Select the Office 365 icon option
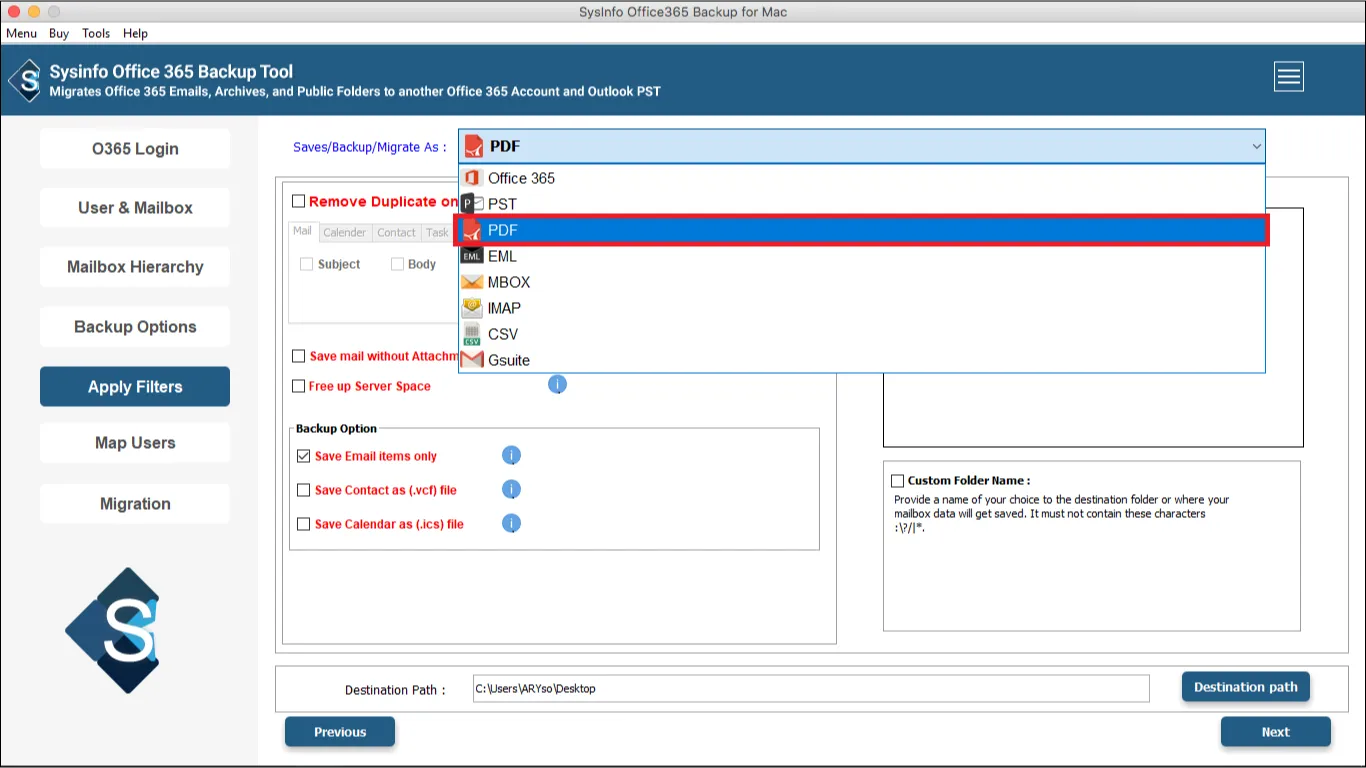 [x=472, y=178]
